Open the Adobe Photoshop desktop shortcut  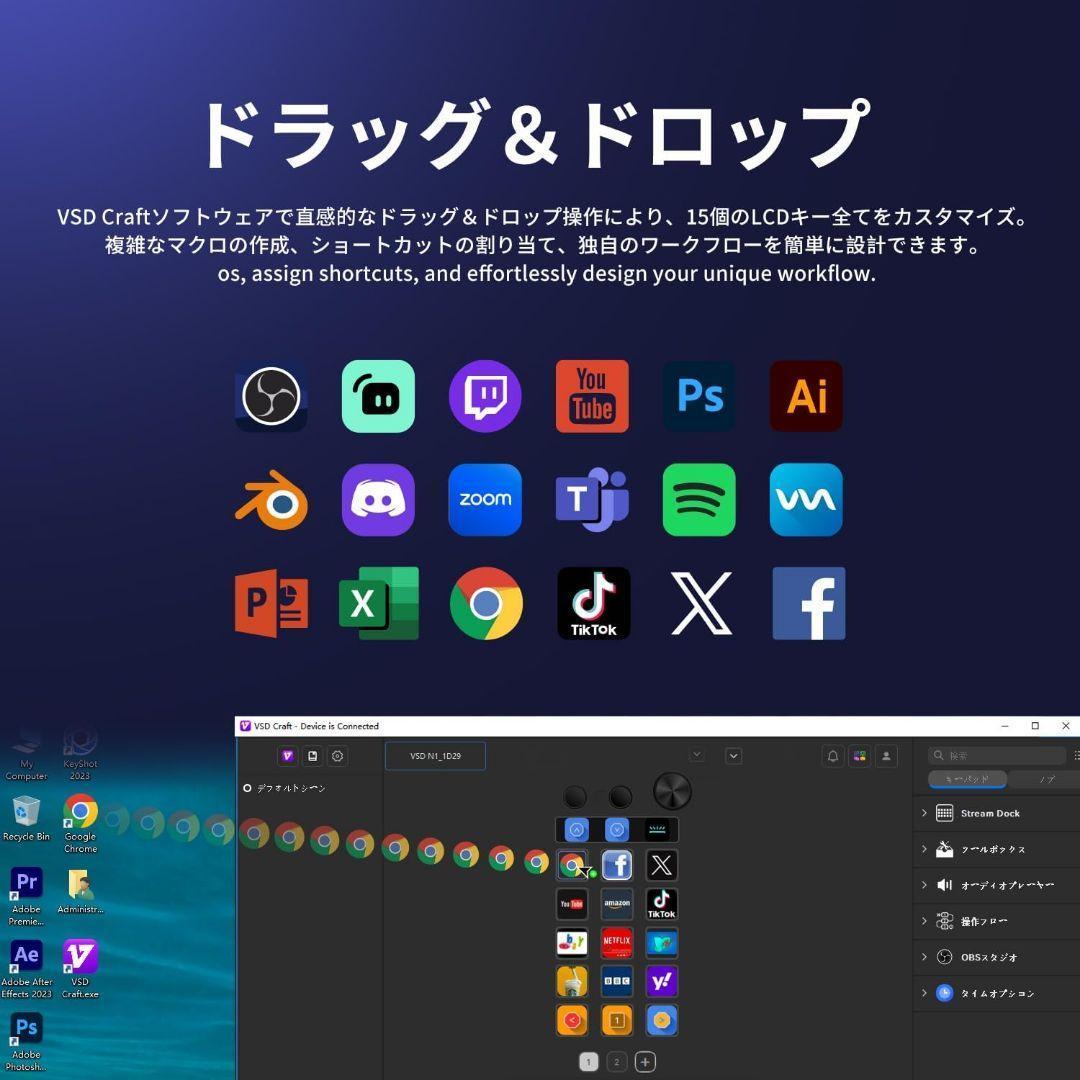26,1041
